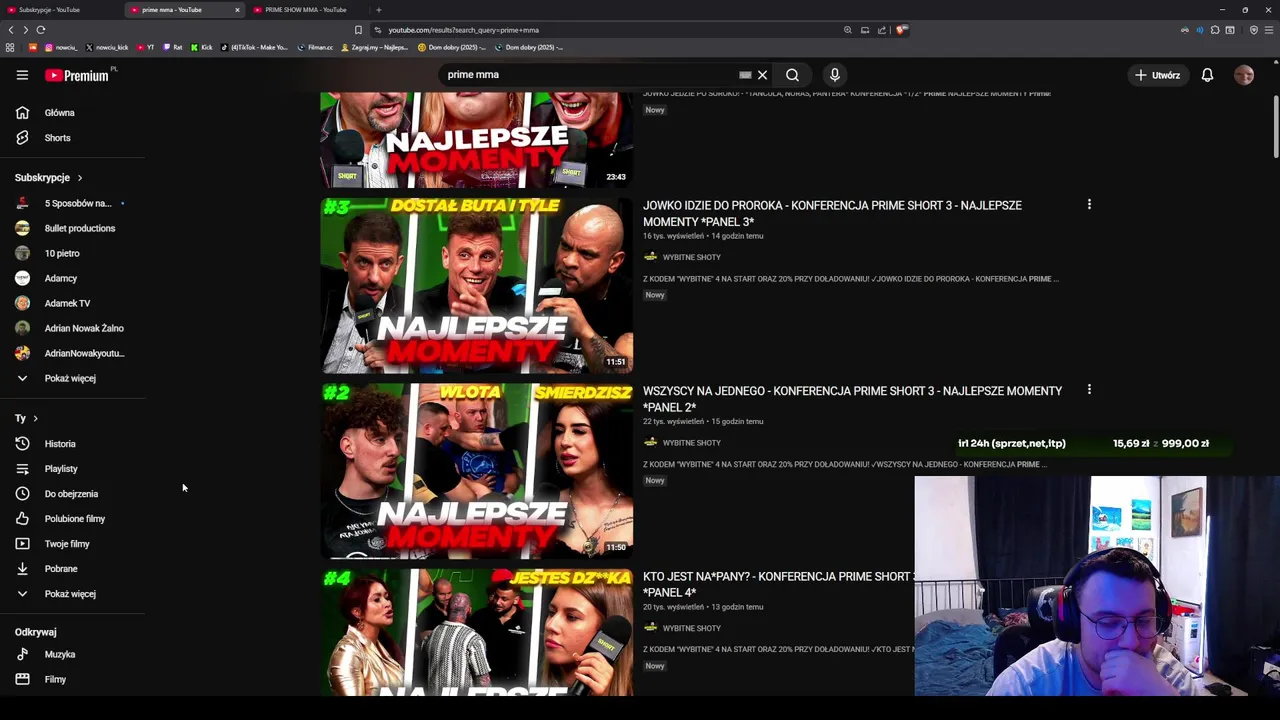The width and height of the screenshot is (1280, 720).
Task: Open the 'JESTEŚ DZ**KĄ' #4 video thumbnail
Action: 476,632
